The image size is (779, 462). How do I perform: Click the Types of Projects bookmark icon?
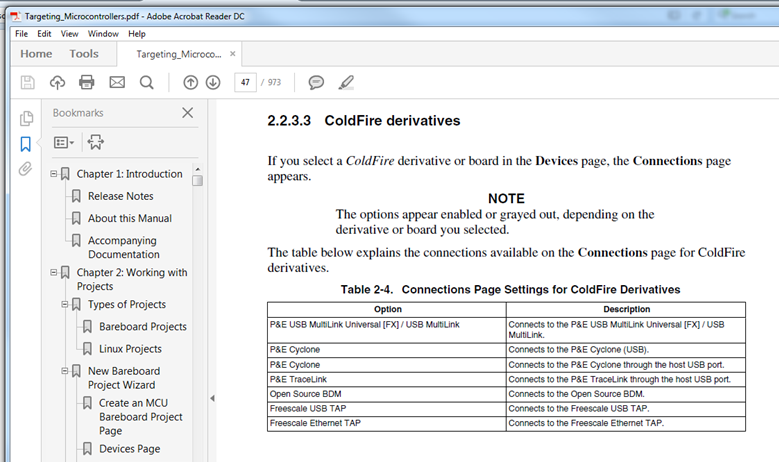[76, 304]
